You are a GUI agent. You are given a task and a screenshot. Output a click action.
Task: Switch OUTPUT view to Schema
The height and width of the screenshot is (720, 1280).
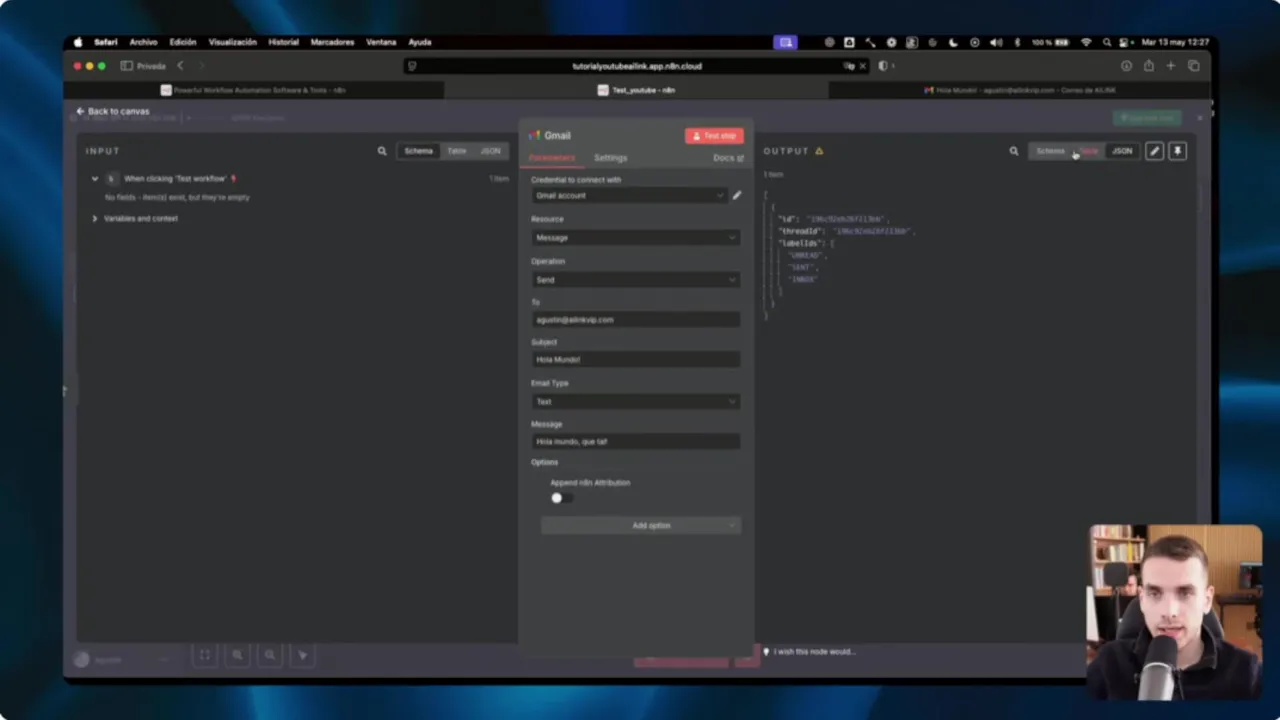[x=1051, y=151]
